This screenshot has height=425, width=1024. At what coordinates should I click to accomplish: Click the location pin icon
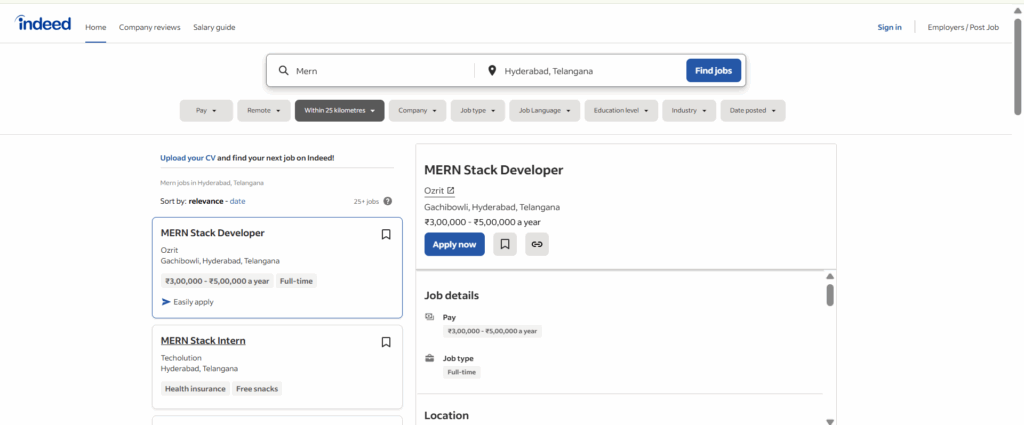[x=492, y=71]
